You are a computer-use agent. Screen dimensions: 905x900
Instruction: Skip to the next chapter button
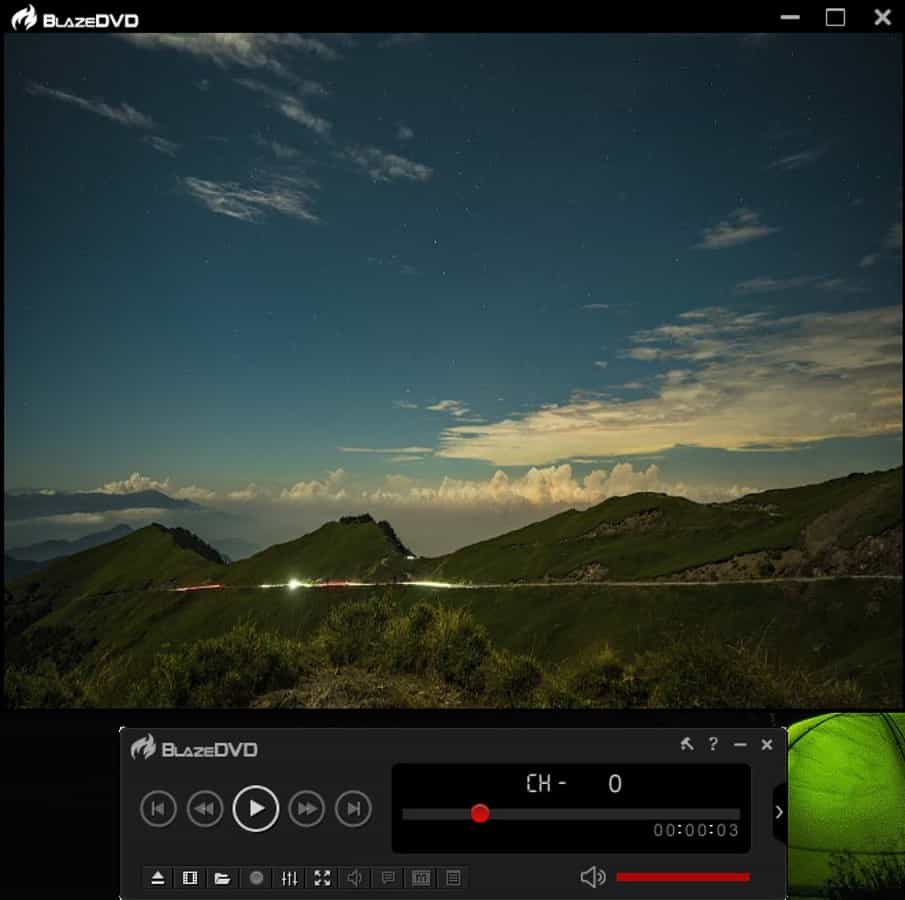(353, 809)
